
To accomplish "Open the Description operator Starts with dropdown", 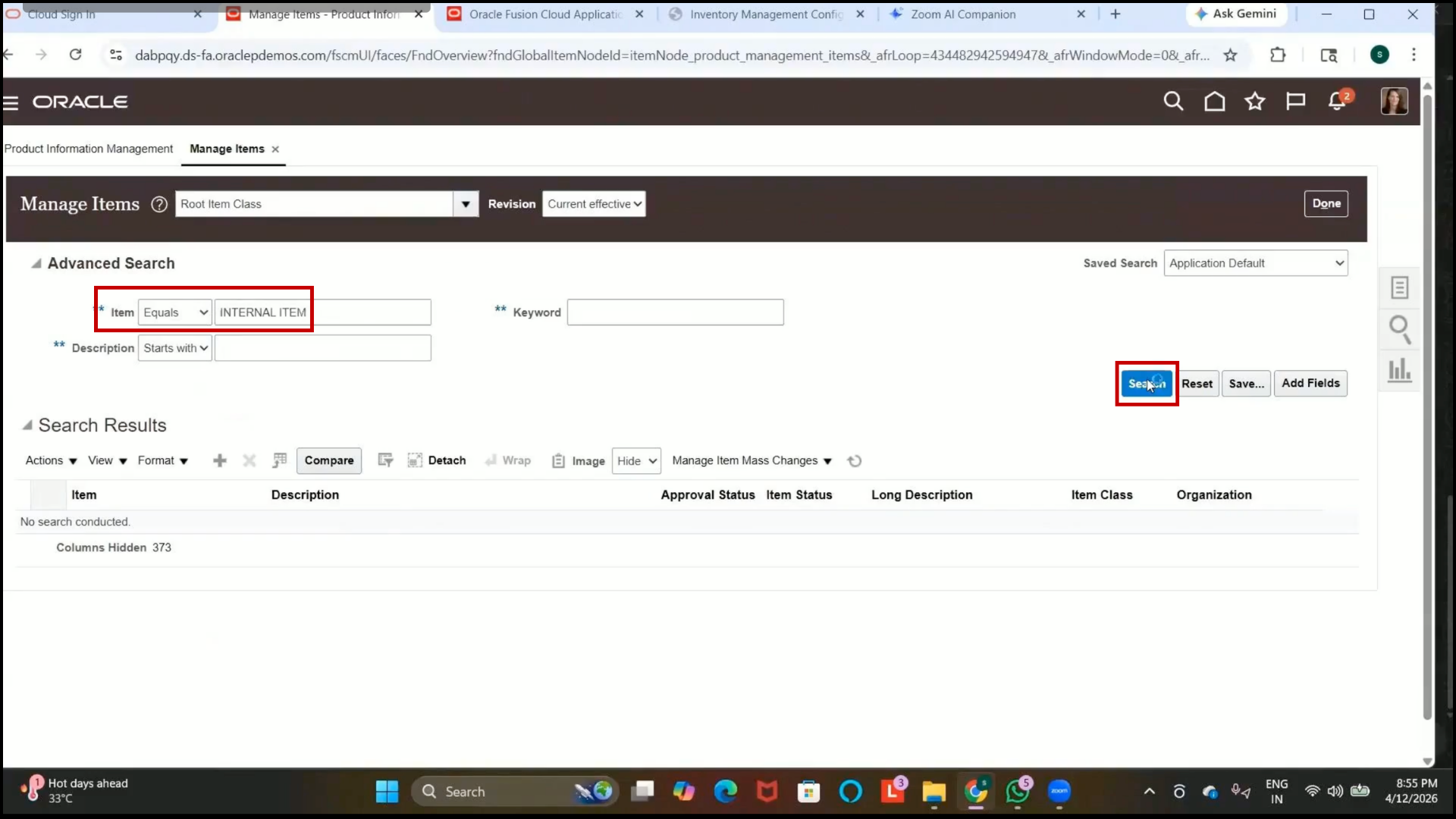I will click(x=174, y=348).
